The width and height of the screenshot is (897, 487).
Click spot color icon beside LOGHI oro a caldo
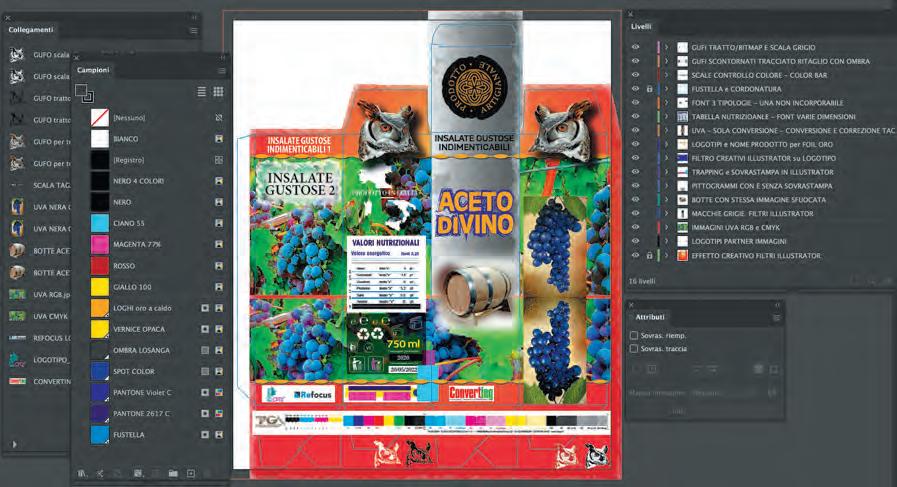tap(205, 308)
